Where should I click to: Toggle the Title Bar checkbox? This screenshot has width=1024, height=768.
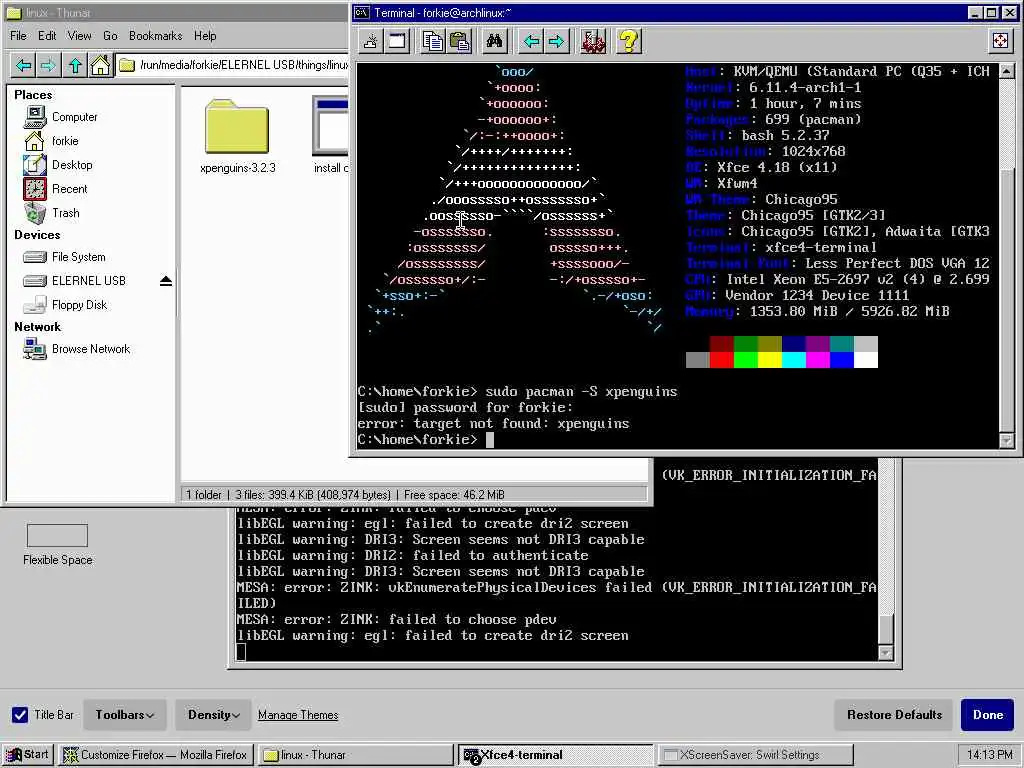20,715
